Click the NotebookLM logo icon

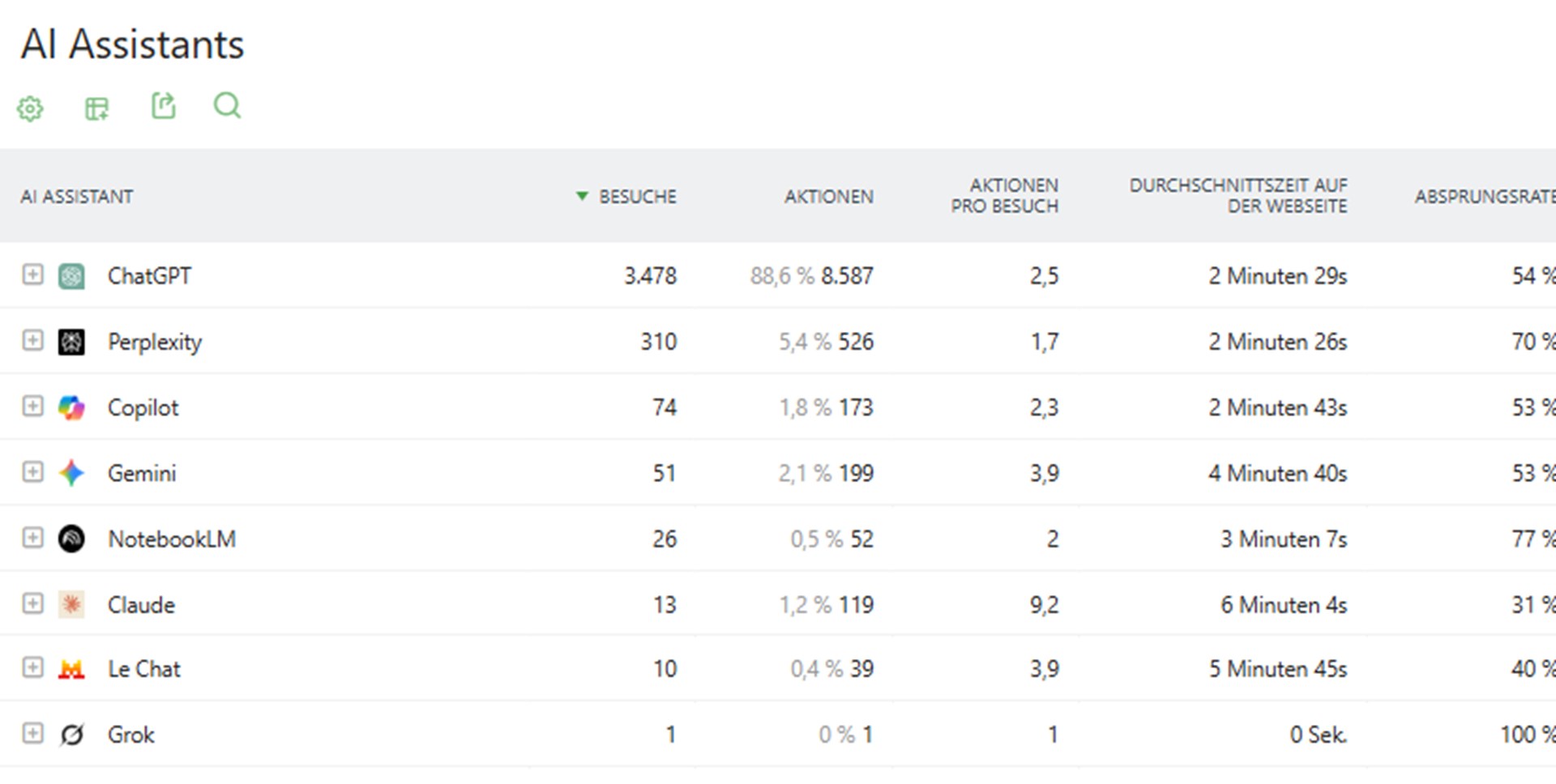coord(71,539)
